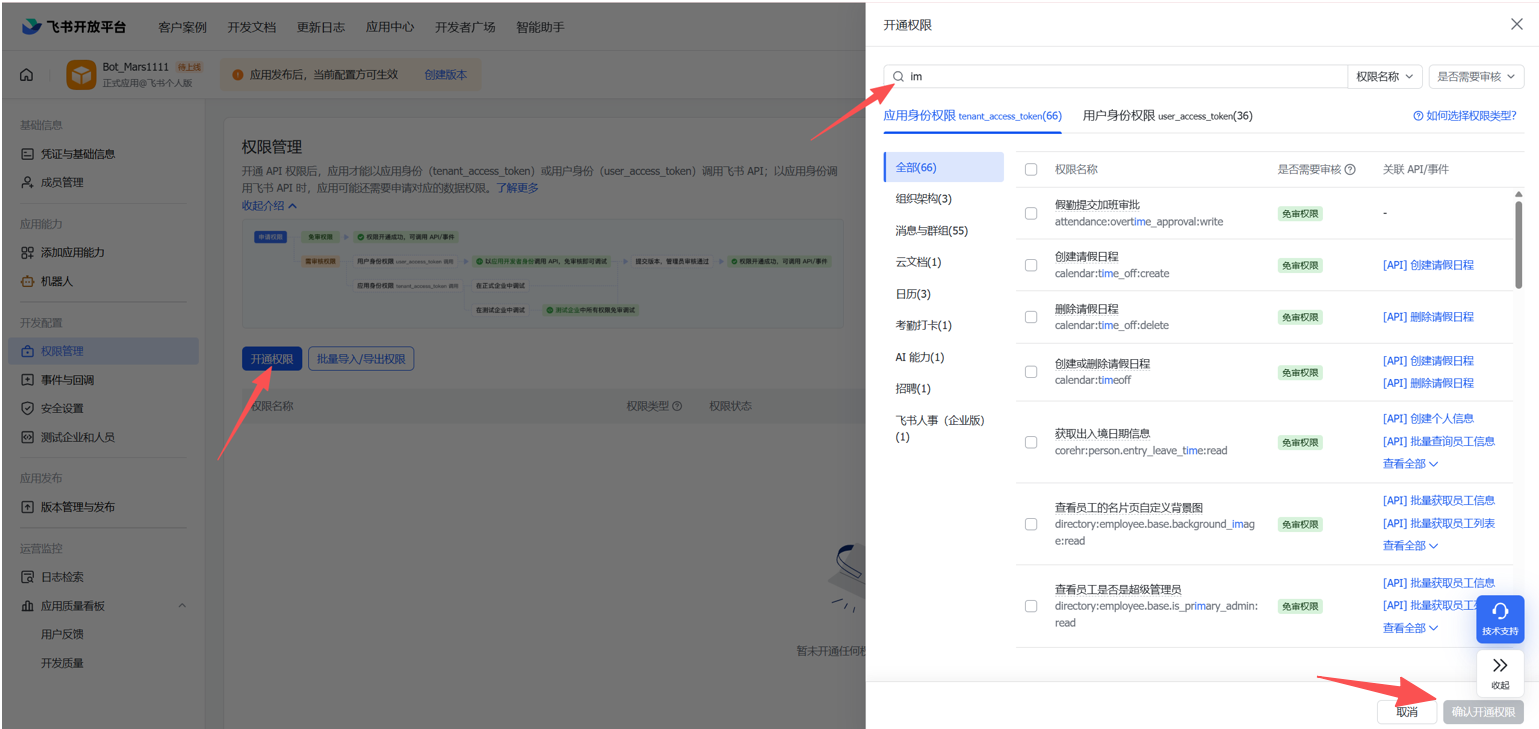Click the 创建版本 link
Image resolution: width=1539 pixels, height=729 pixels.
tap(446, 75)
